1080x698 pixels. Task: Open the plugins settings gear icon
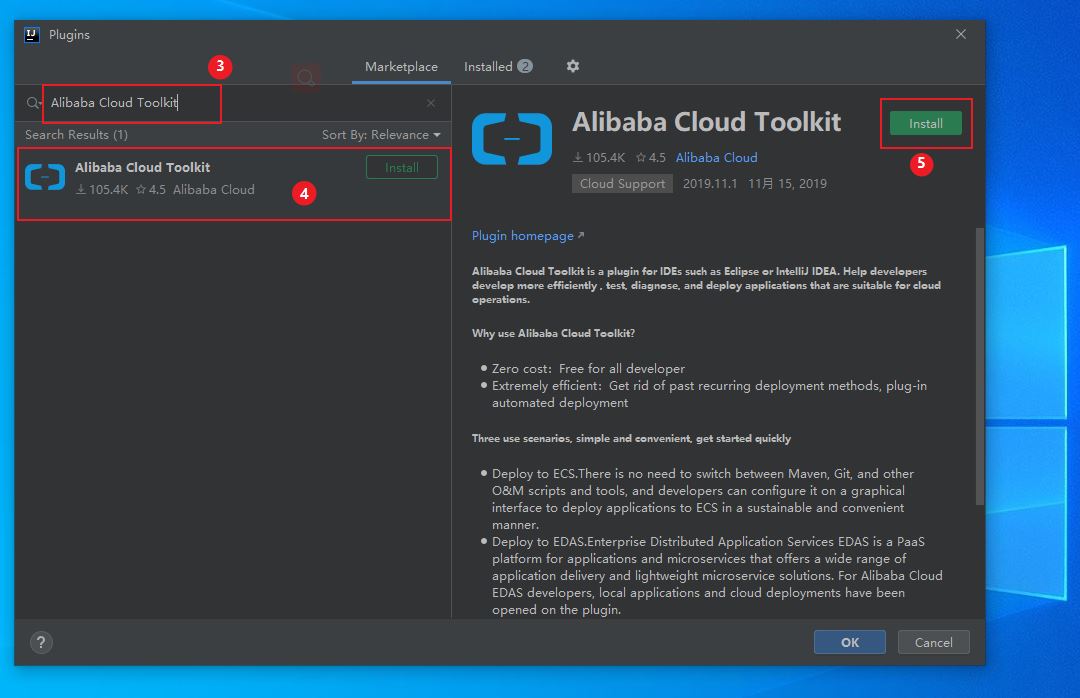pyautogui.click(x=572, y=66)
